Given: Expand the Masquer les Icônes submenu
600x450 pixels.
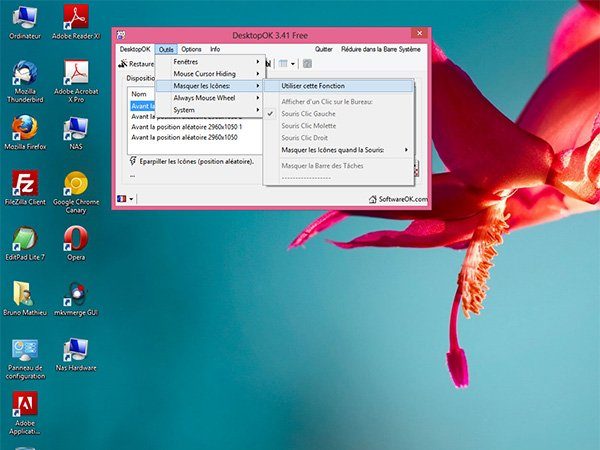Looking at the screenshot, I should 209,86.
